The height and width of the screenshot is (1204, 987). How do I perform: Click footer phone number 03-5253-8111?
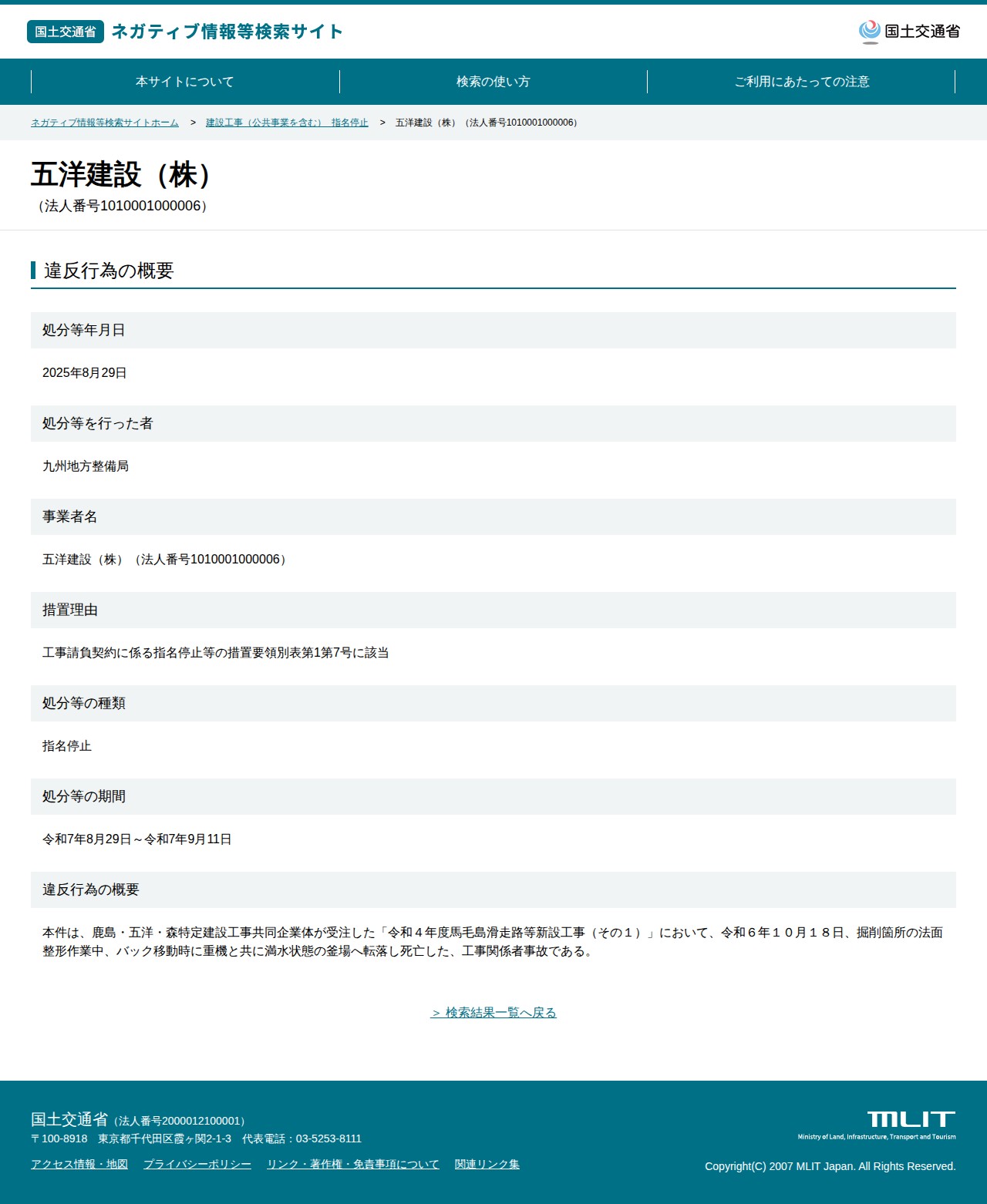pyautogui.click(x=328, y=1138)
